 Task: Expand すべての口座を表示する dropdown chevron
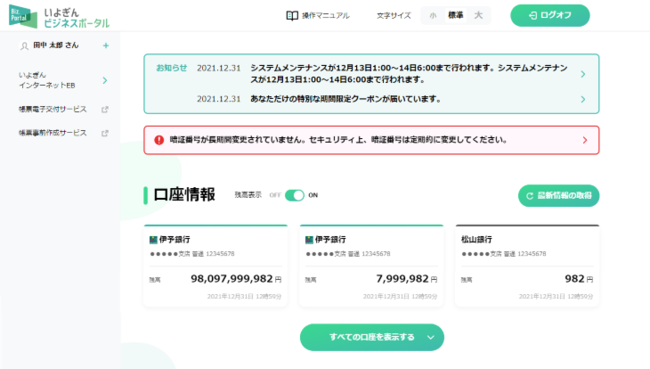[x=431, y=337]
